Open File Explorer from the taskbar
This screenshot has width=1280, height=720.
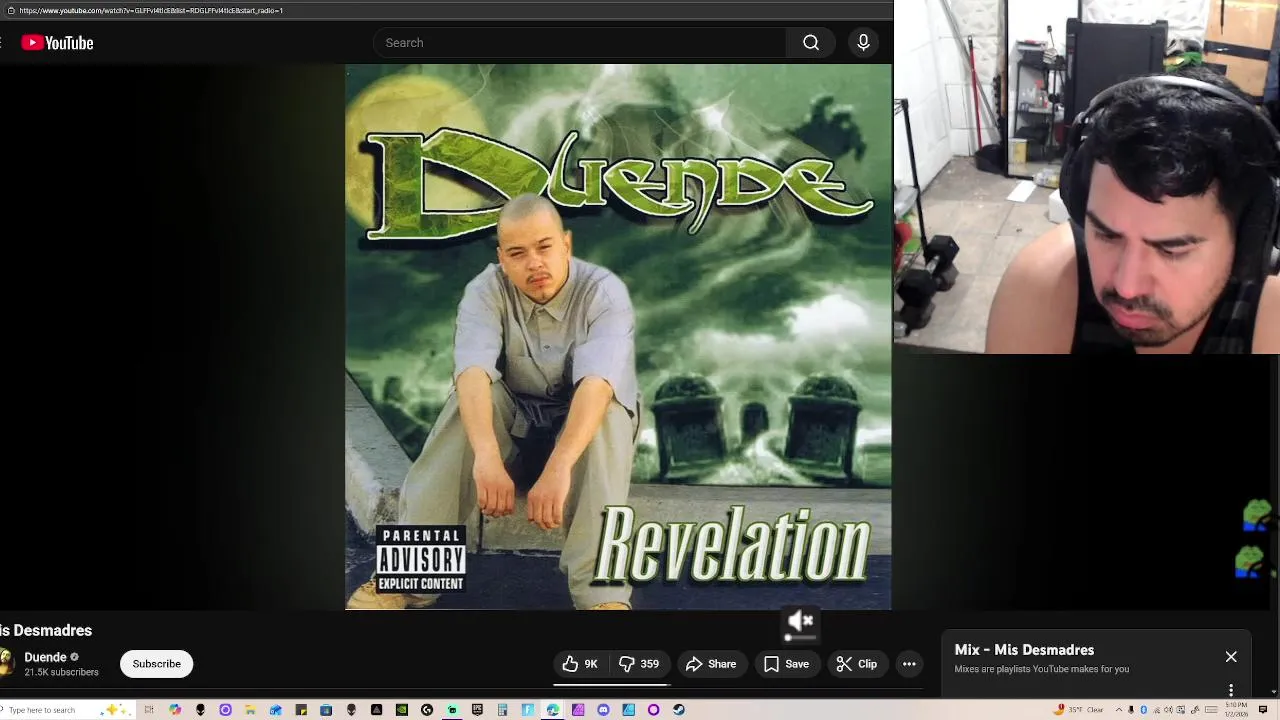(250, 710)
